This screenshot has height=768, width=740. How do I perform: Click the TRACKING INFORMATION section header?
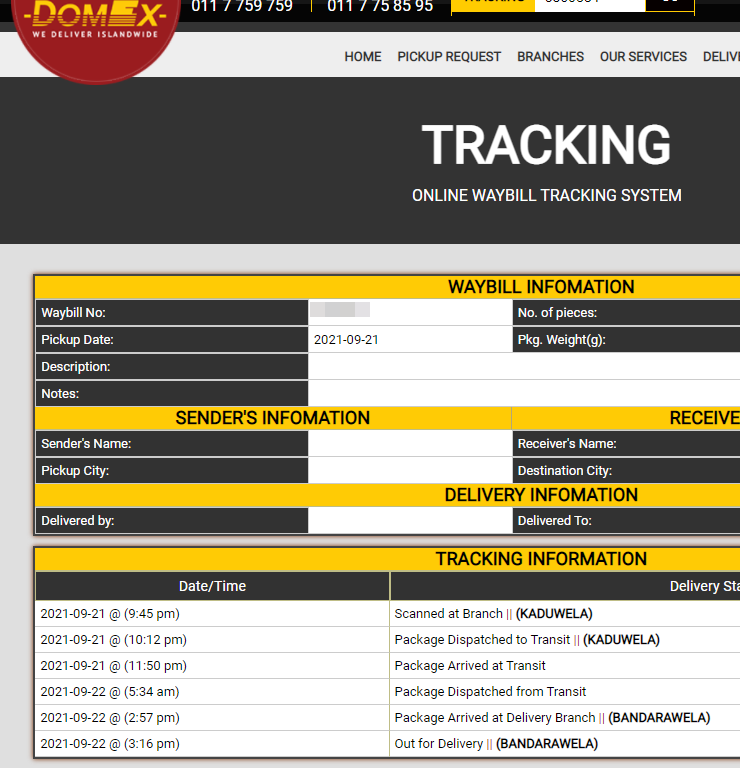point(541,559)
